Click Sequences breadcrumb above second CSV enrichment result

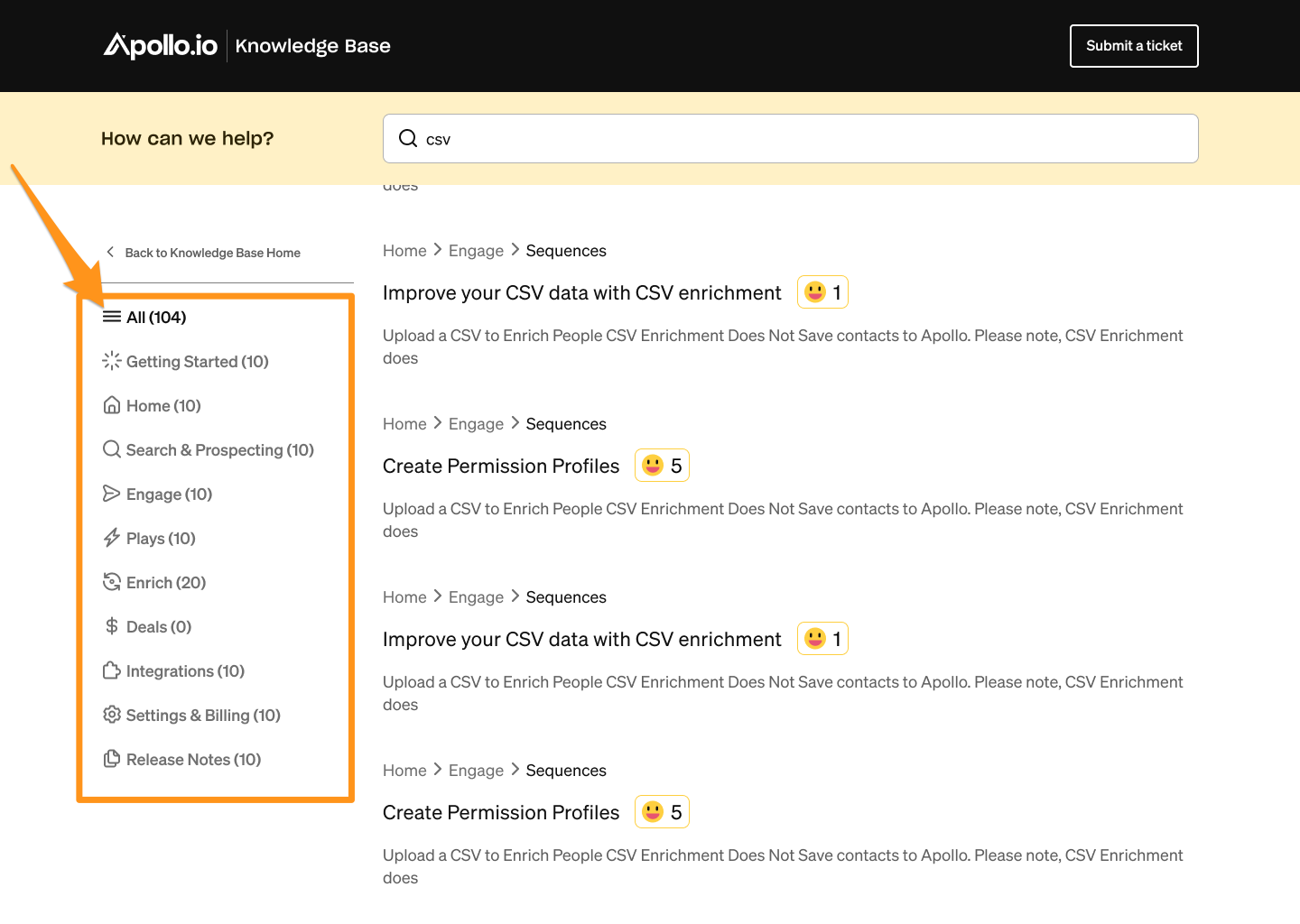(x=566, y=597)
